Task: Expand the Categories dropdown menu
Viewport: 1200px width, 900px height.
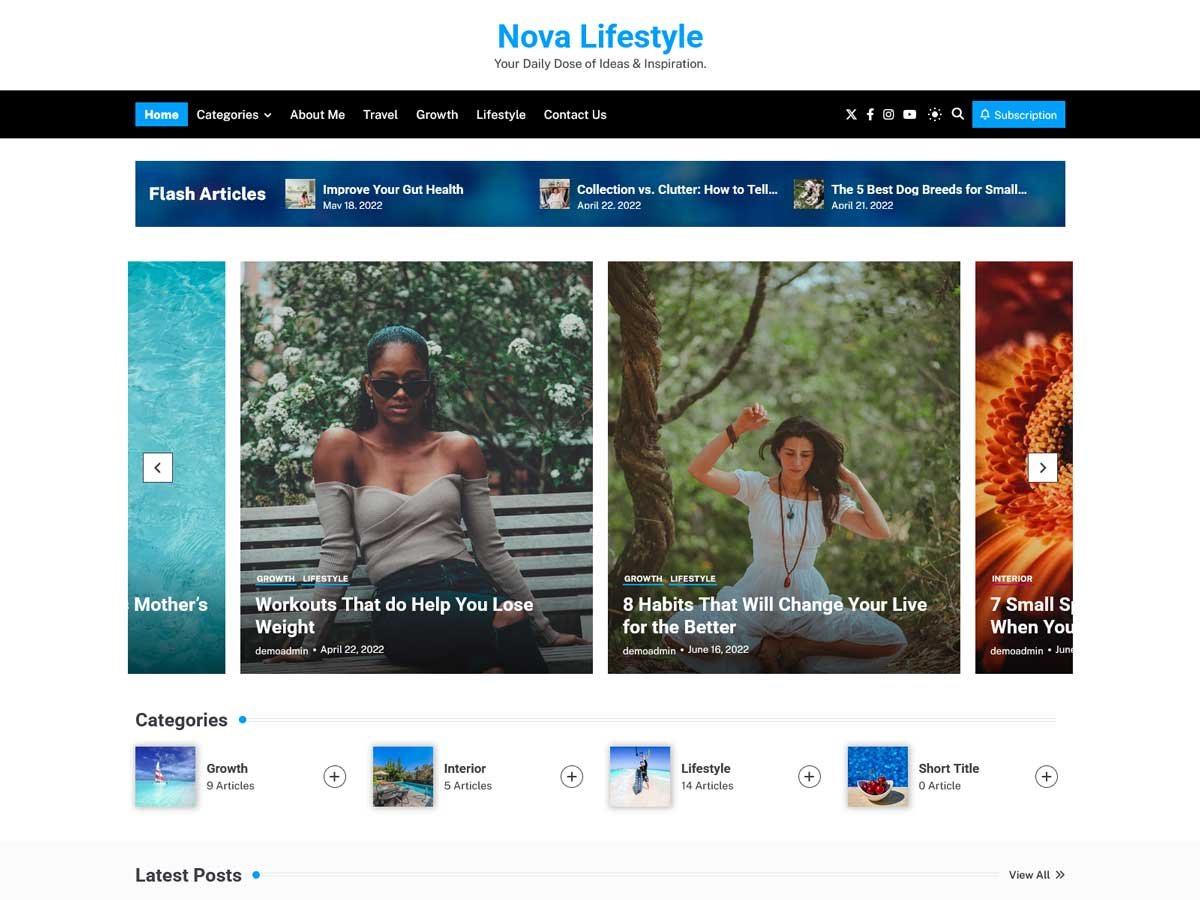Action: [233, 115]
